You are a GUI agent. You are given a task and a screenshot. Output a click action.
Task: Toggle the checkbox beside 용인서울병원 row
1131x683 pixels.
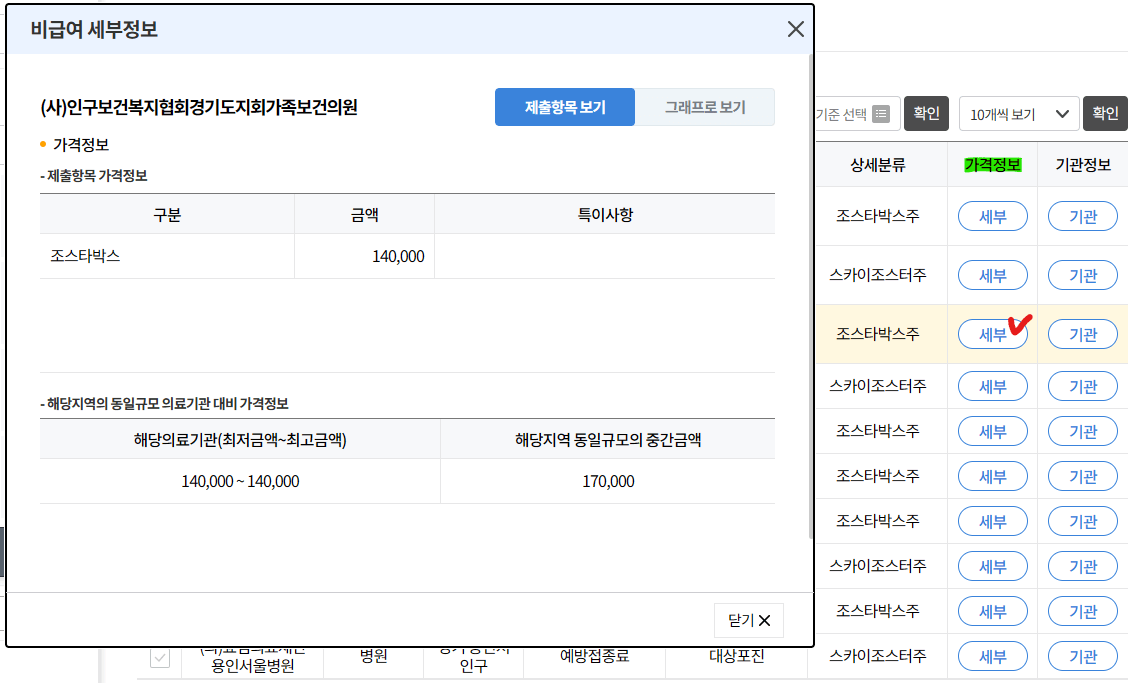pos(158,656)
